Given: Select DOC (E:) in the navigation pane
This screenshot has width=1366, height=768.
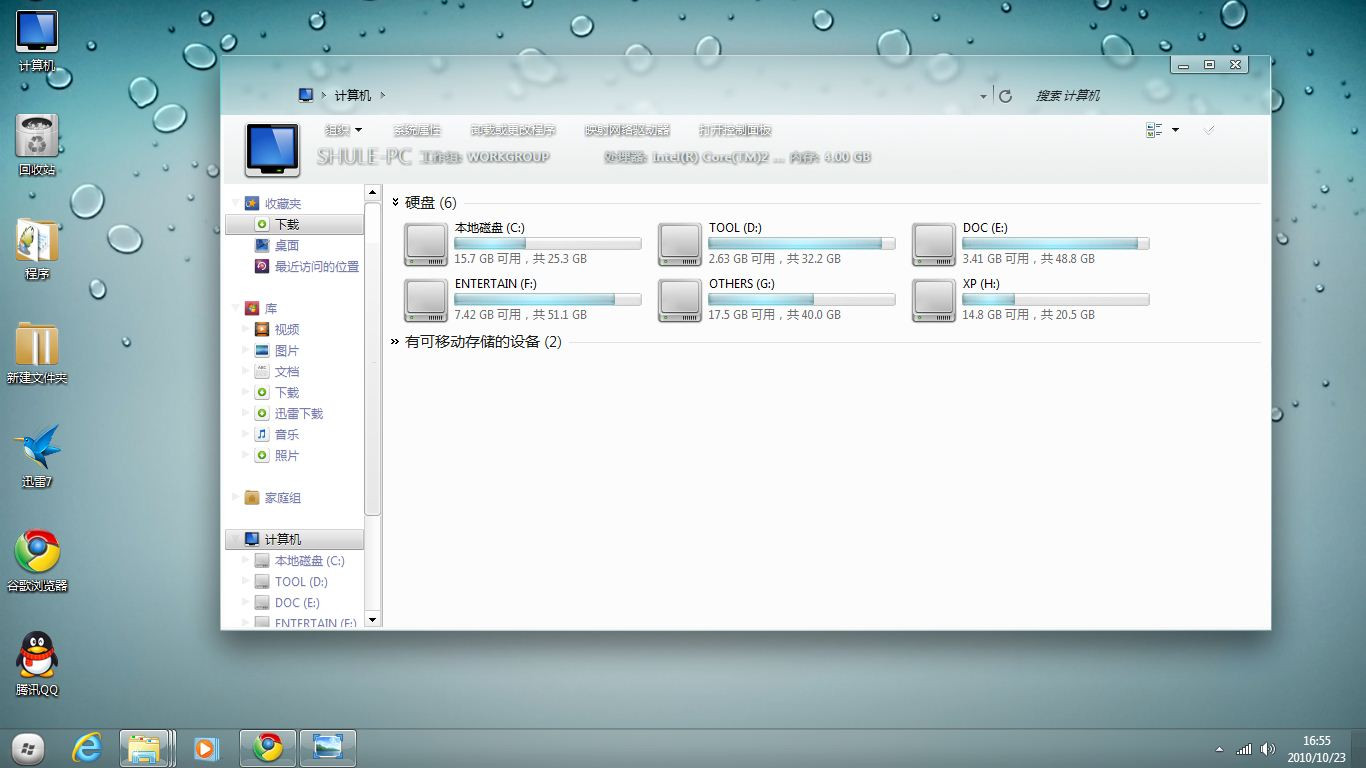Looking at the screenshot, I should pyautogui.click(x=297, y=603).
